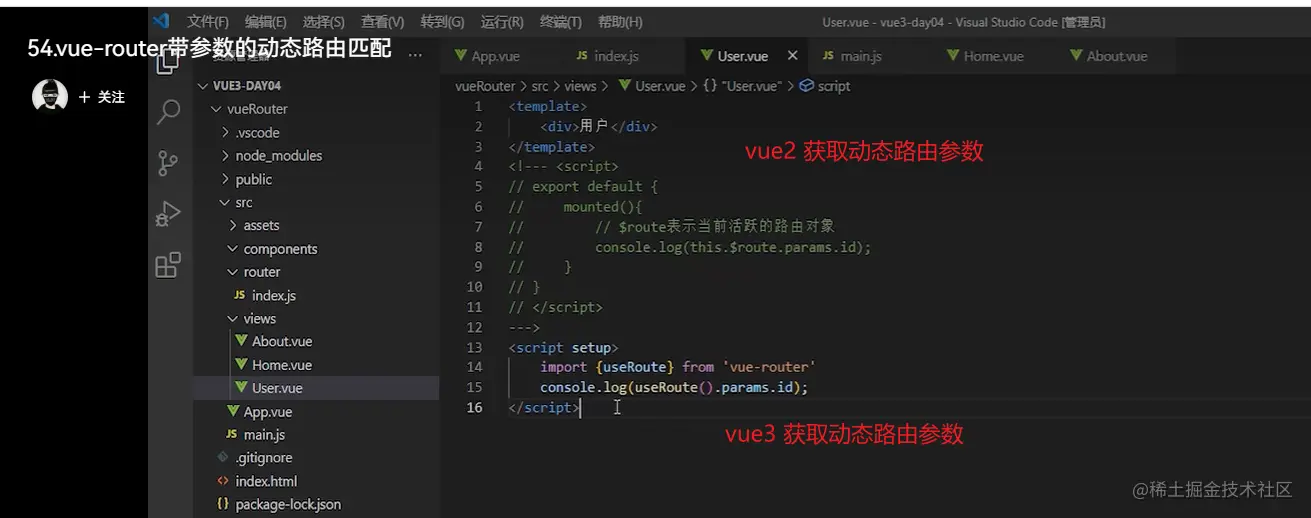
Task: Click the console.log(useRoute().params.id) line
Action: (674, 387)
